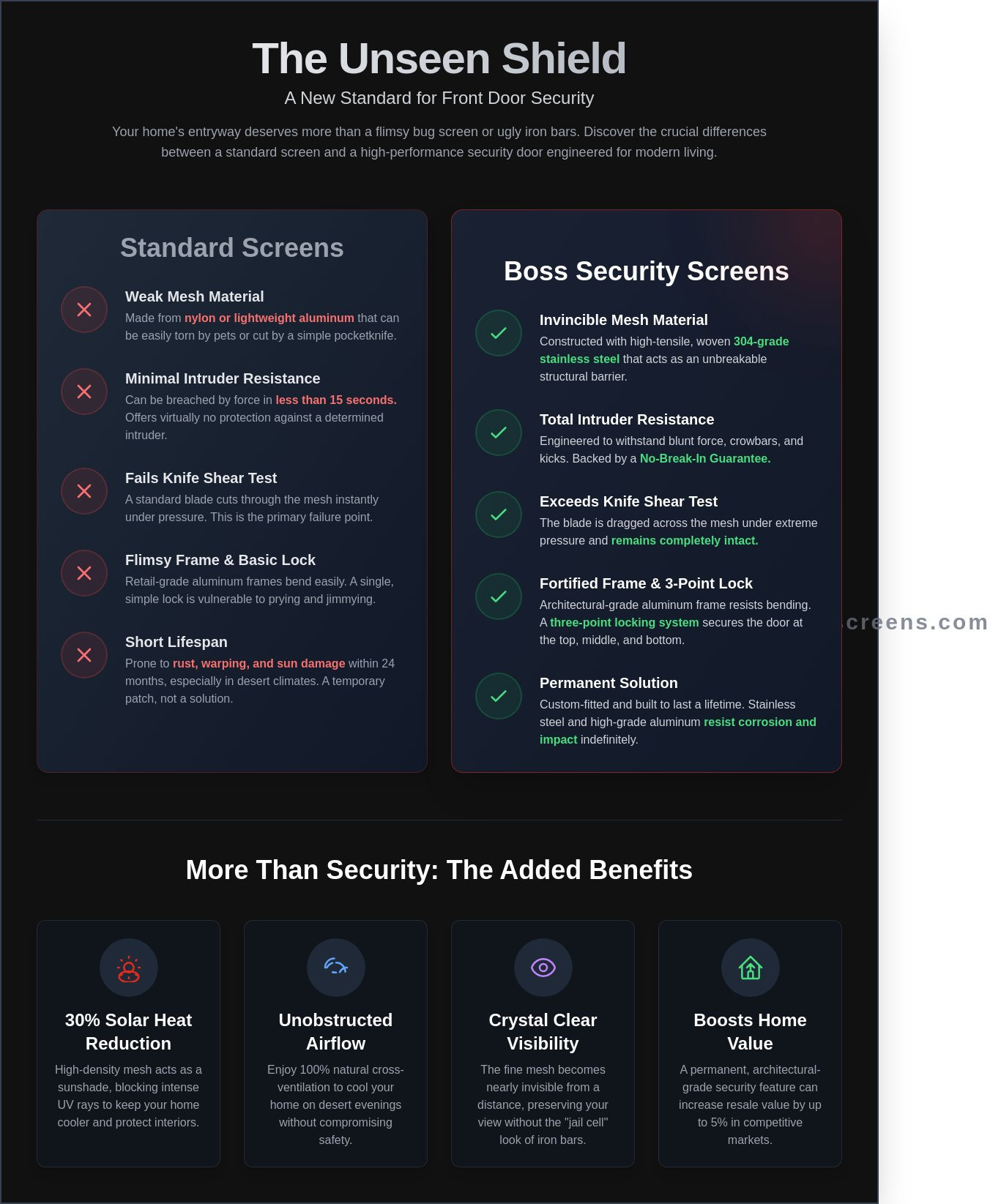Click the airflow icon above Unobstructed Airflow
Image resolution: width=1001 pixels, height=1204 pixels.
point(336,968)
